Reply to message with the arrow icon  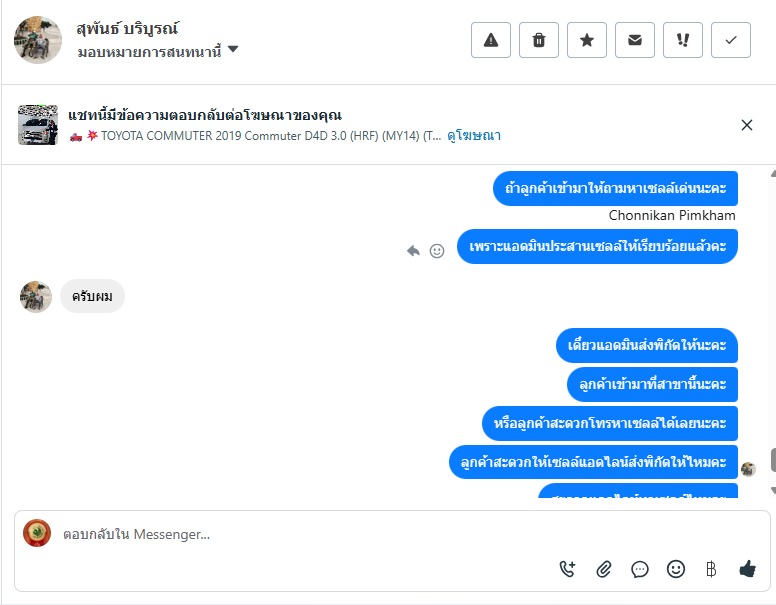click(x=413, y=251)
